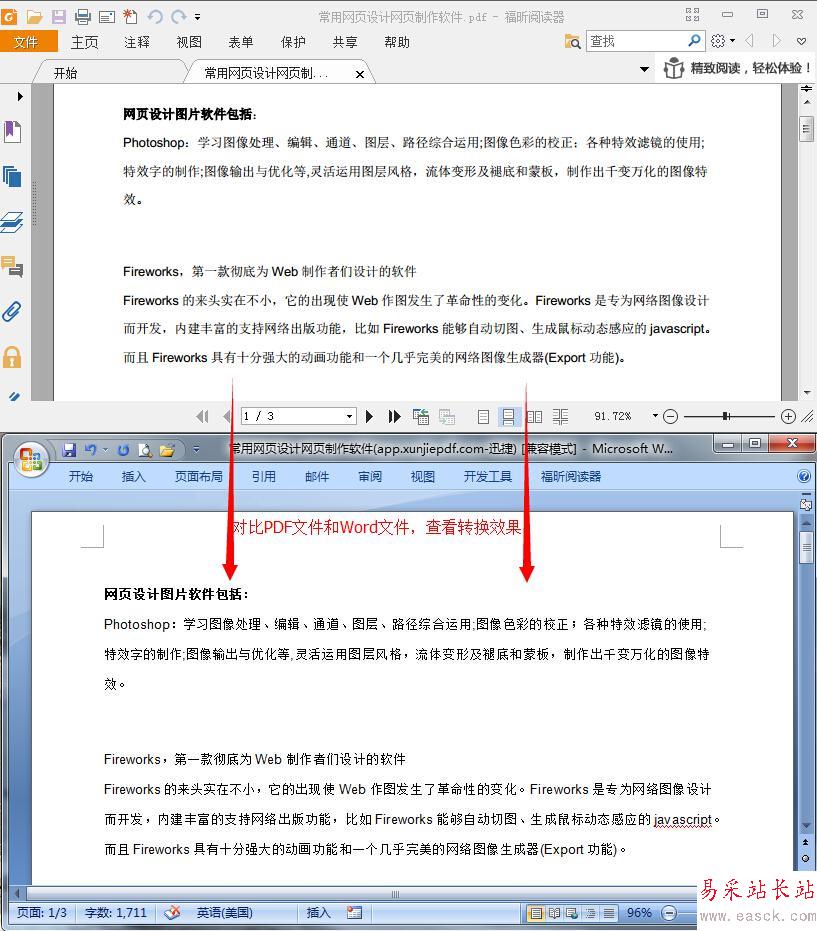Customize Word quick access toolbar dropdown
Screen dimensions: 817x931
(197, 449)
